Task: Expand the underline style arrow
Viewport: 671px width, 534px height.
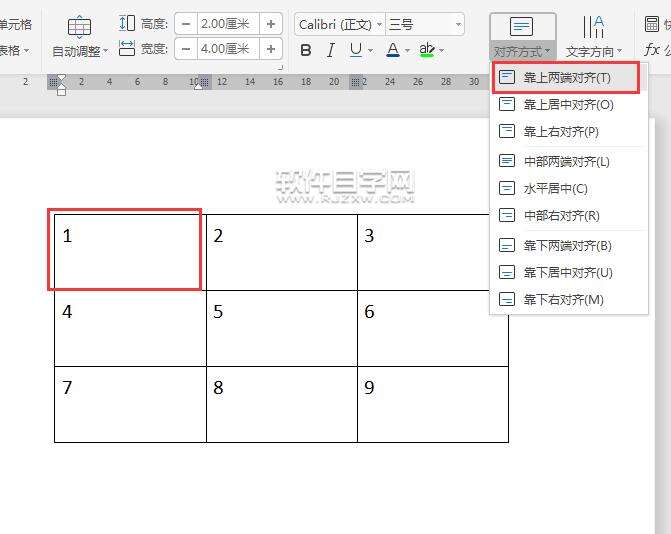Action: (371, 50)
